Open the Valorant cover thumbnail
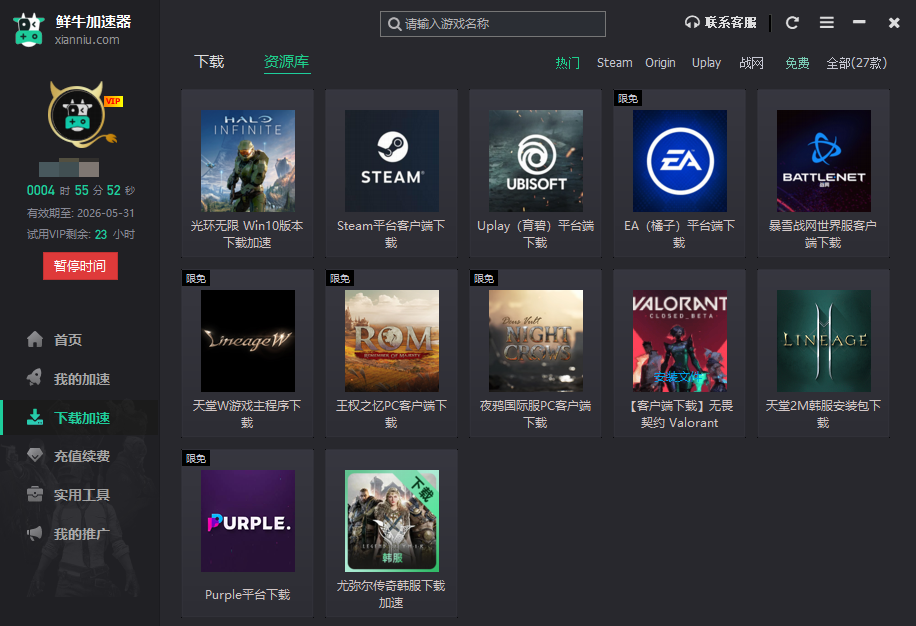This screenshot has height=626, width=916. tap(680, 340)
